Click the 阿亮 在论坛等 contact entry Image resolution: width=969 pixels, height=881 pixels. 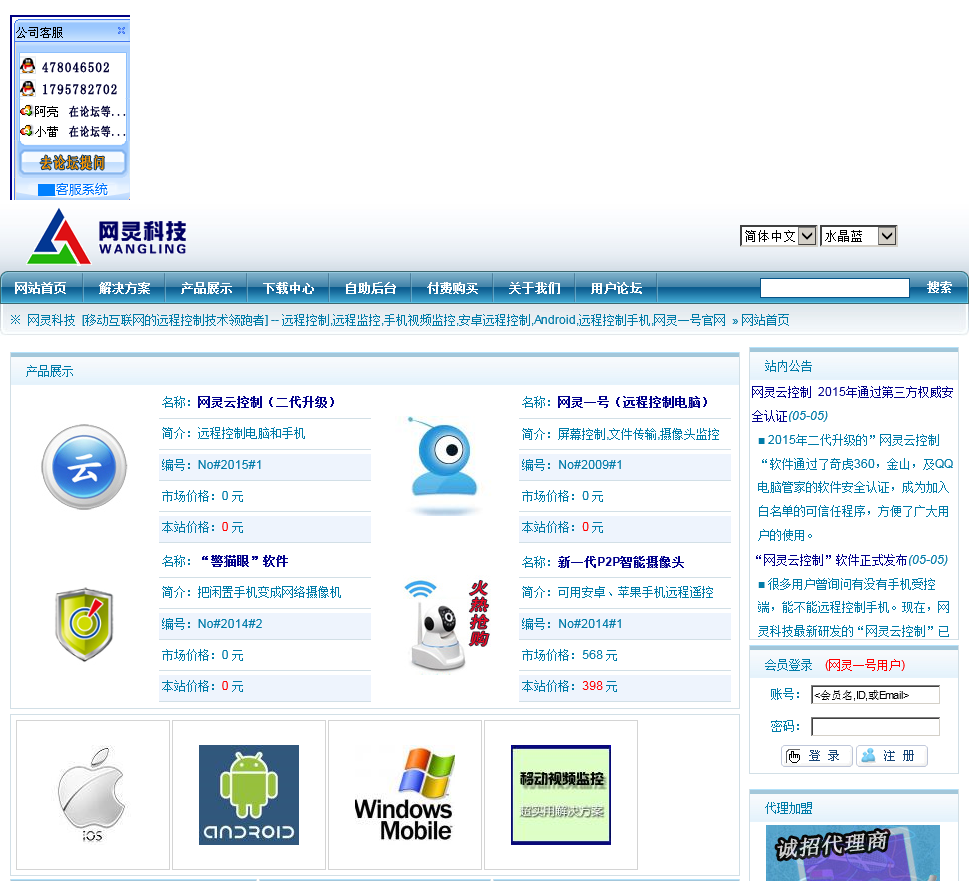74,111
